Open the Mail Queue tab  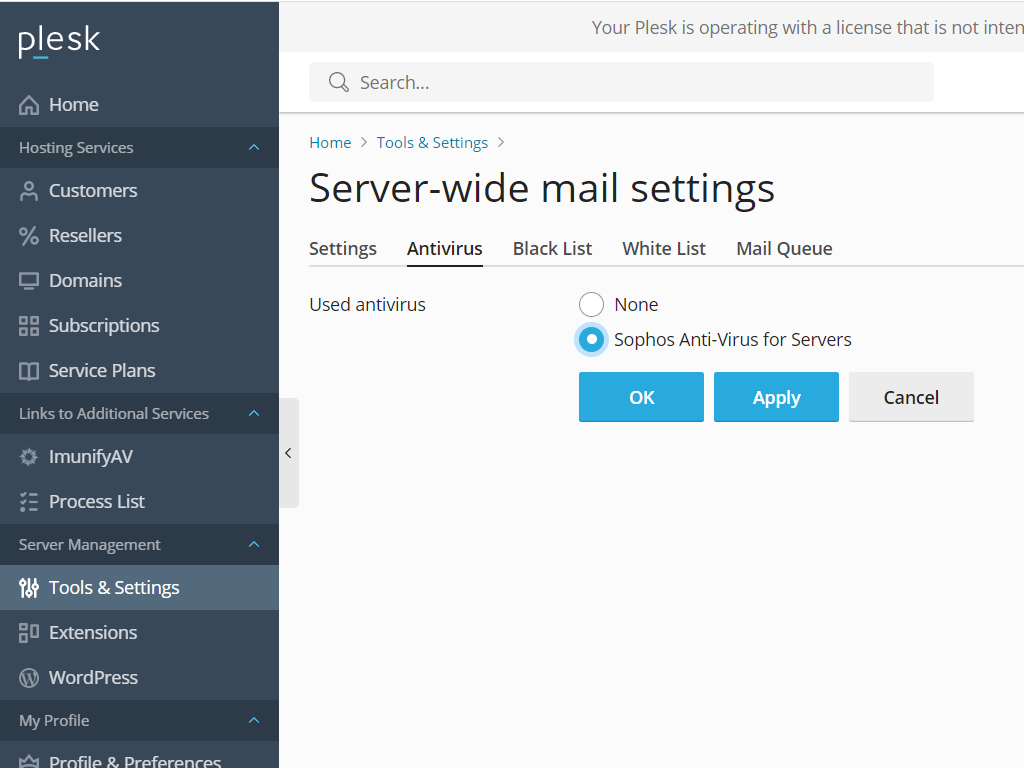(784, 248)
